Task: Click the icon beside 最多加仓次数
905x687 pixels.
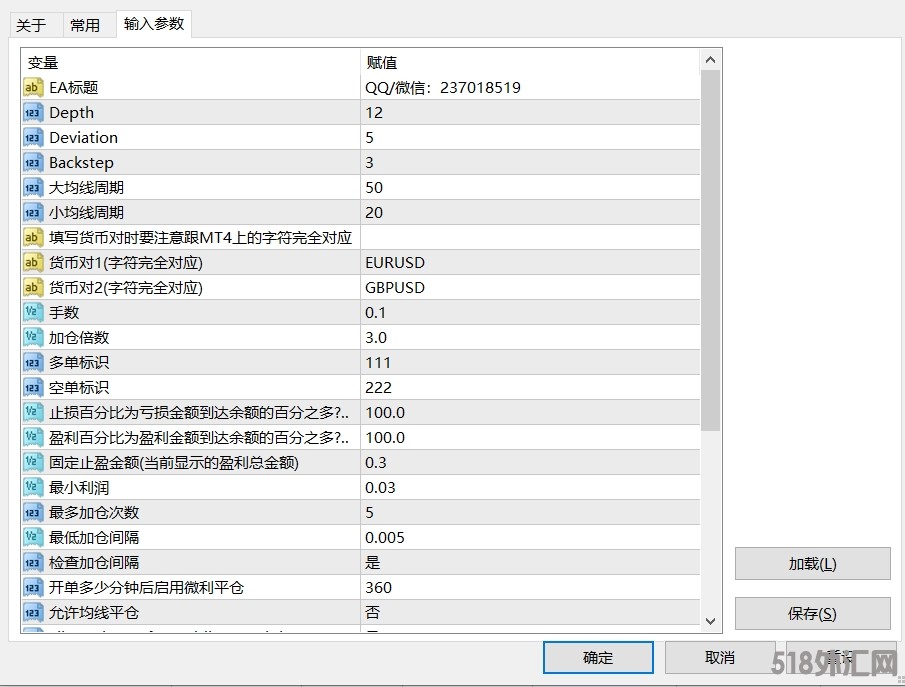Action: click(32, 513)
